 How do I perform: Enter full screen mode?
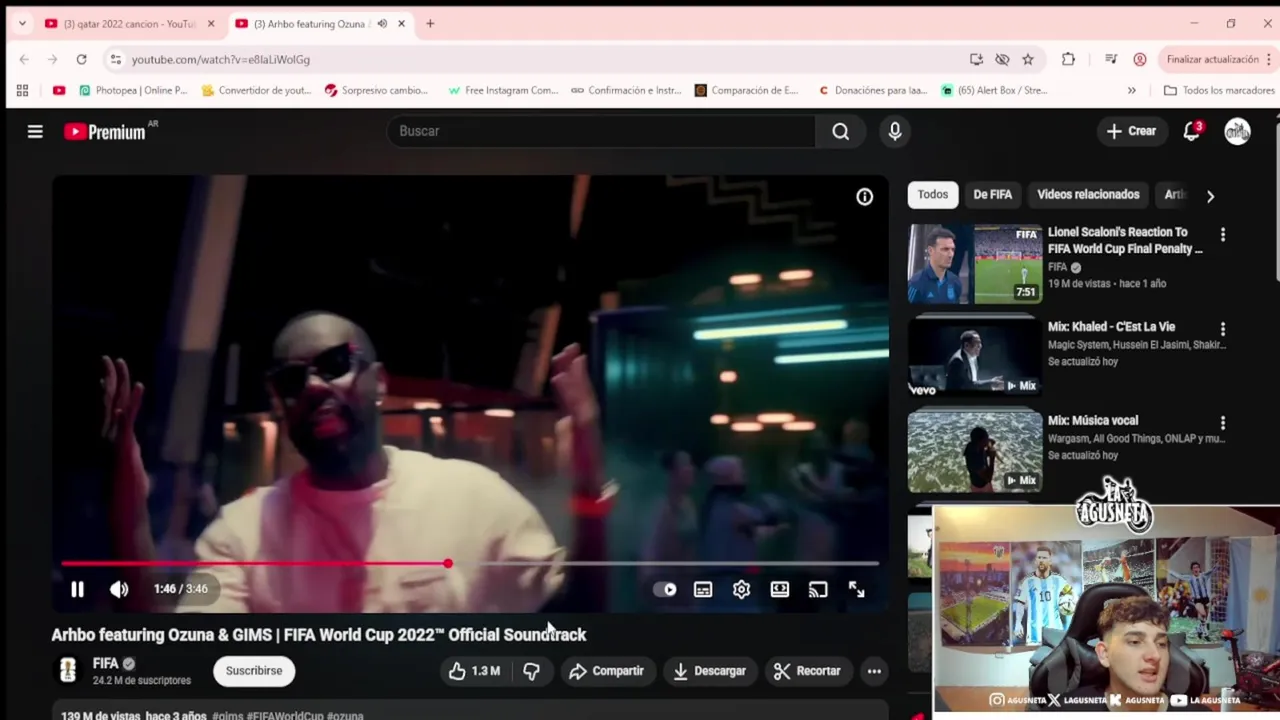pyautogui.click(x=857, y=589)
